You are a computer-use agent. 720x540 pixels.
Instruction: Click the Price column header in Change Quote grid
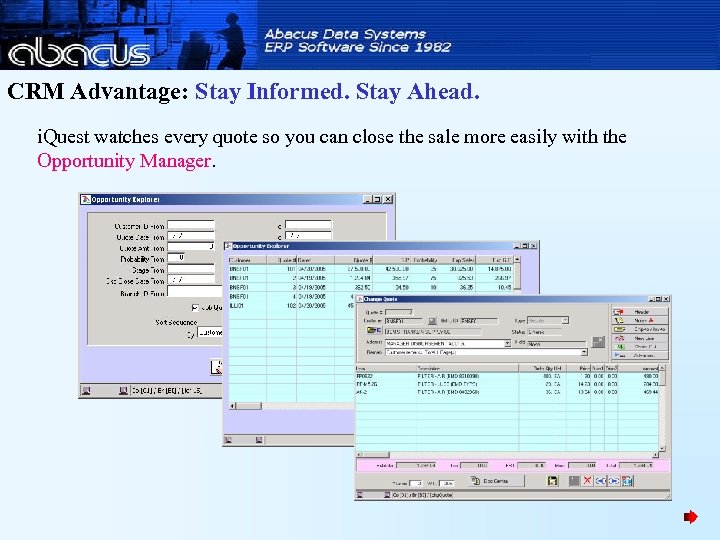click(579, 368)
